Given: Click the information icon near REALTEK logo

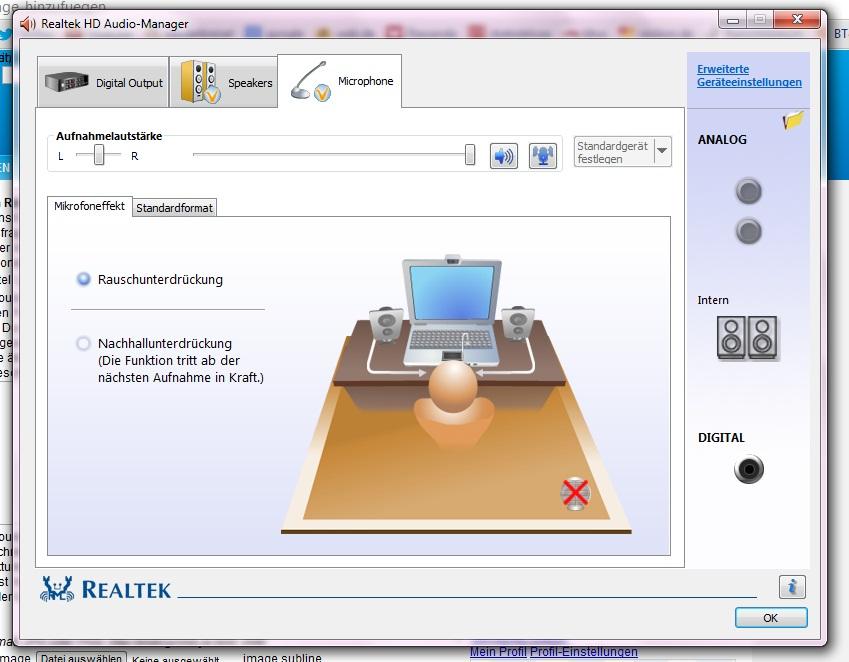Looking at the screenshot, I should pos(791,587).
